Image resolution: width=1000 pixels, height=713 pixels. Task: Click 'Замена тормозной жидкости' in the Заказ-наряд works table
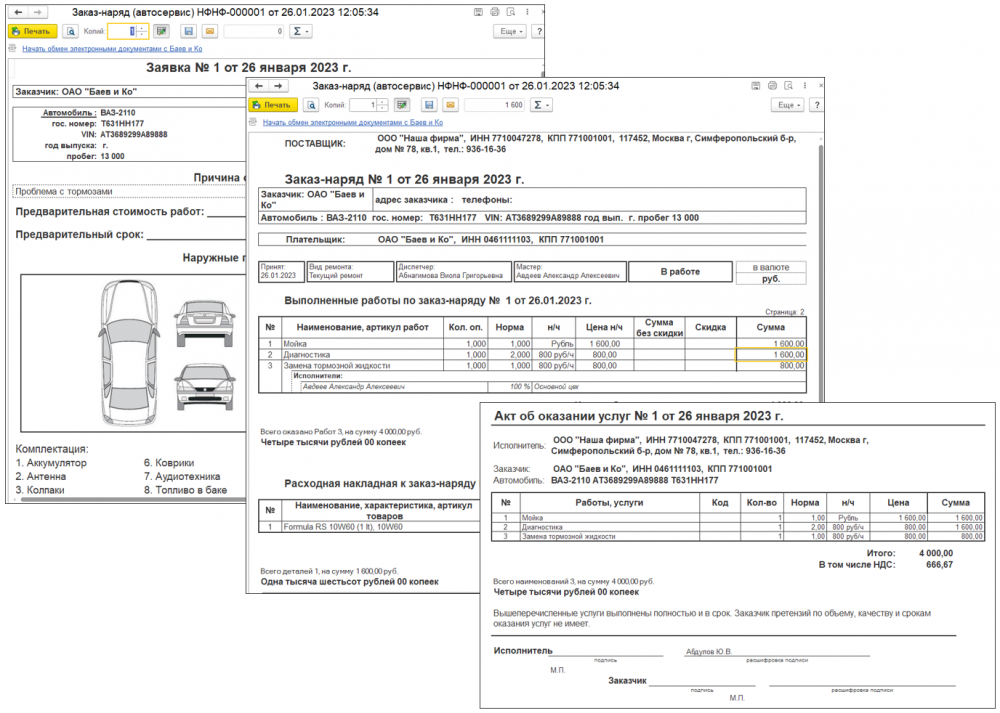tap(337, 365)
